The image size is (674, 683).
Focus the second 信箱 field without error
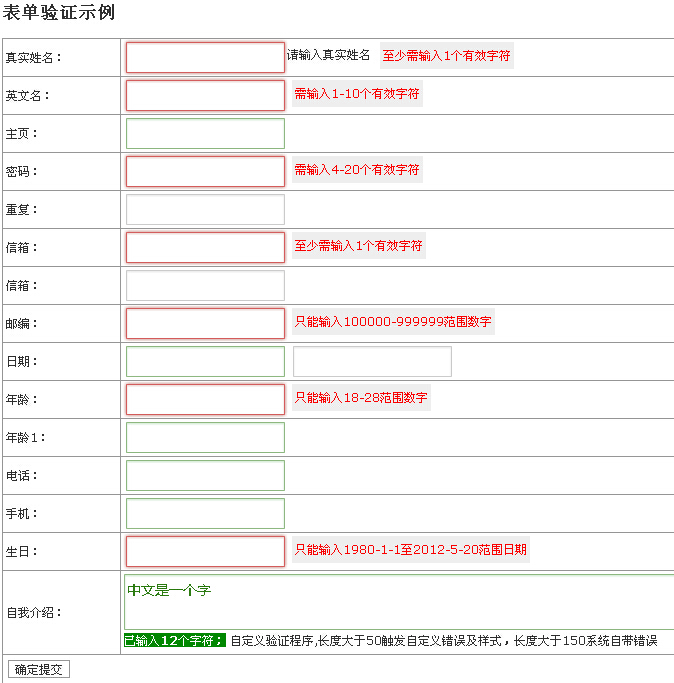[x=205, y=285]
